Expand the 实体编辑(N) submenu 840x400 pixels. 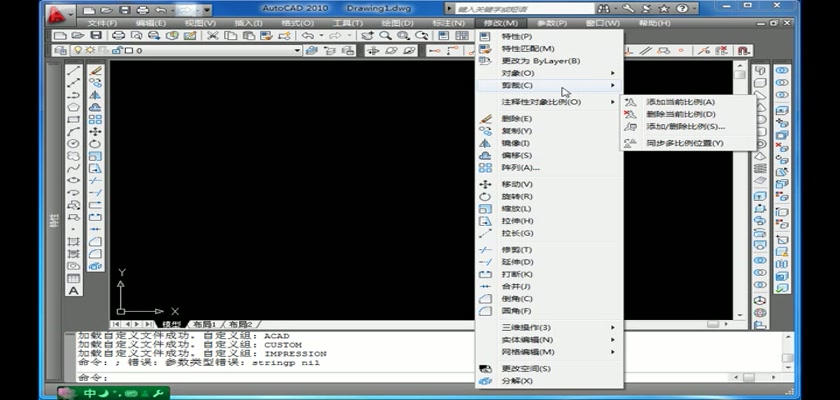coord(550,339)
